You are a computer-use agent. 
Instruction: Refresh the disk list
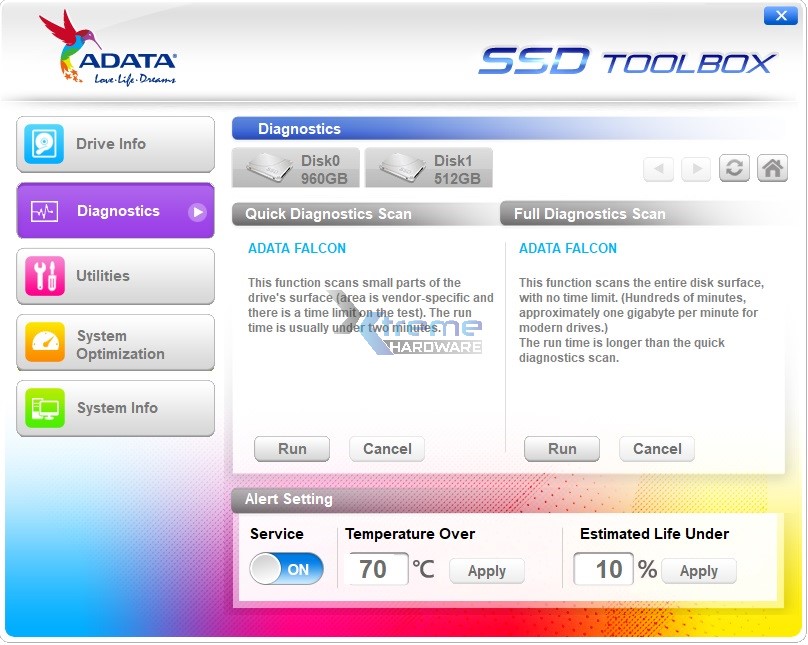point(734,168)
